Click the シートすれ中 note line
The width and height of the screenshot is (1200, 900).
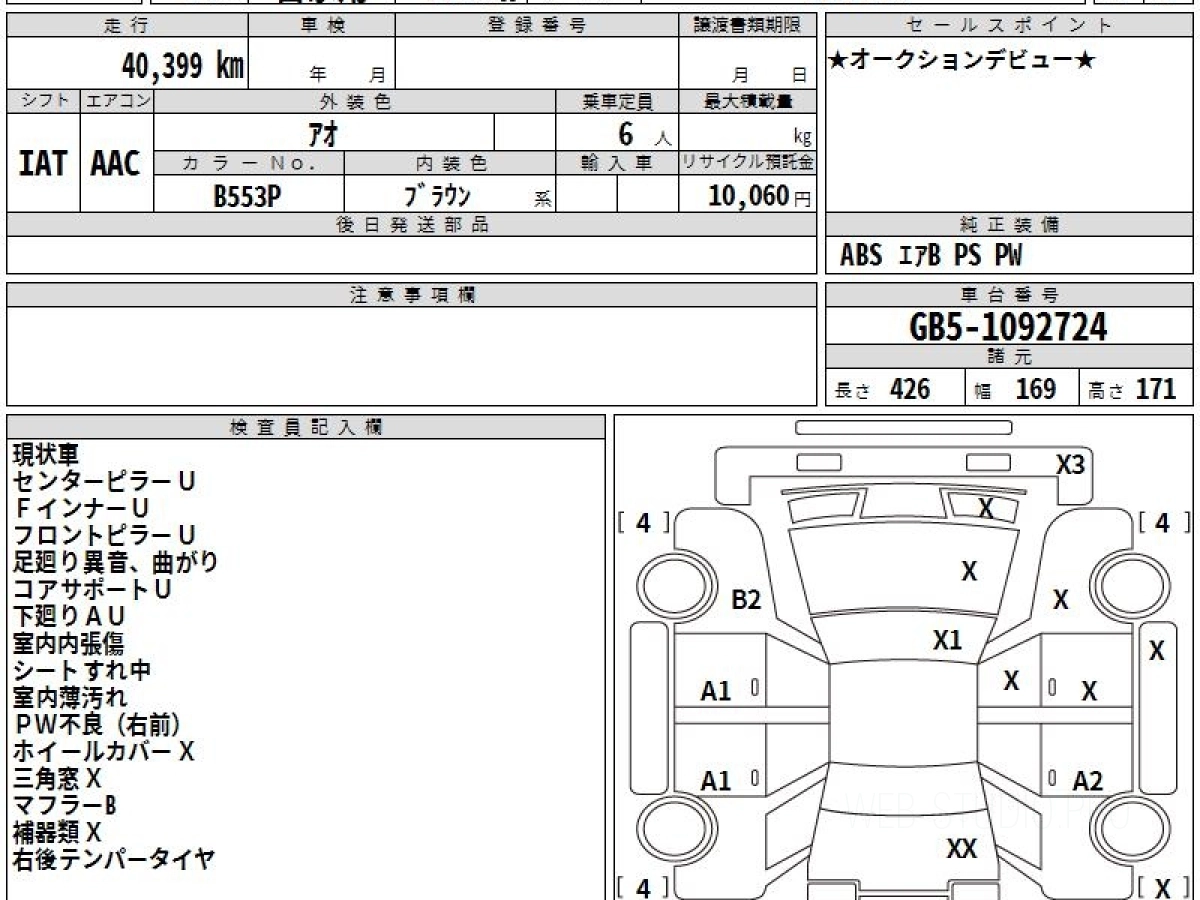coord(82,671)
